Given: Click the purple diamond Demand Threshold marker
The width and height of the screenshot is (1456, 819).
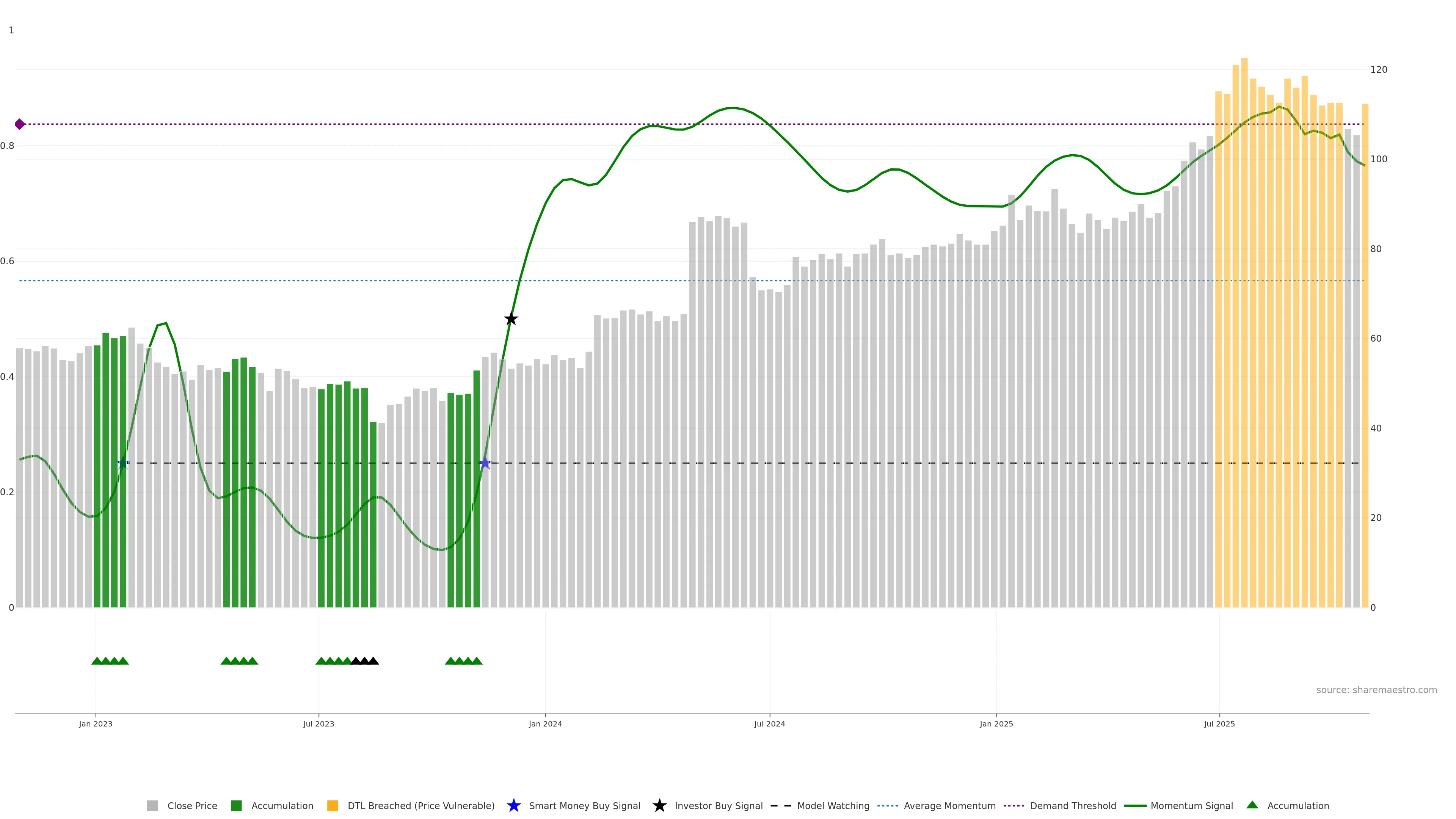Looking at the screenshot, I should tap(20, 124).
